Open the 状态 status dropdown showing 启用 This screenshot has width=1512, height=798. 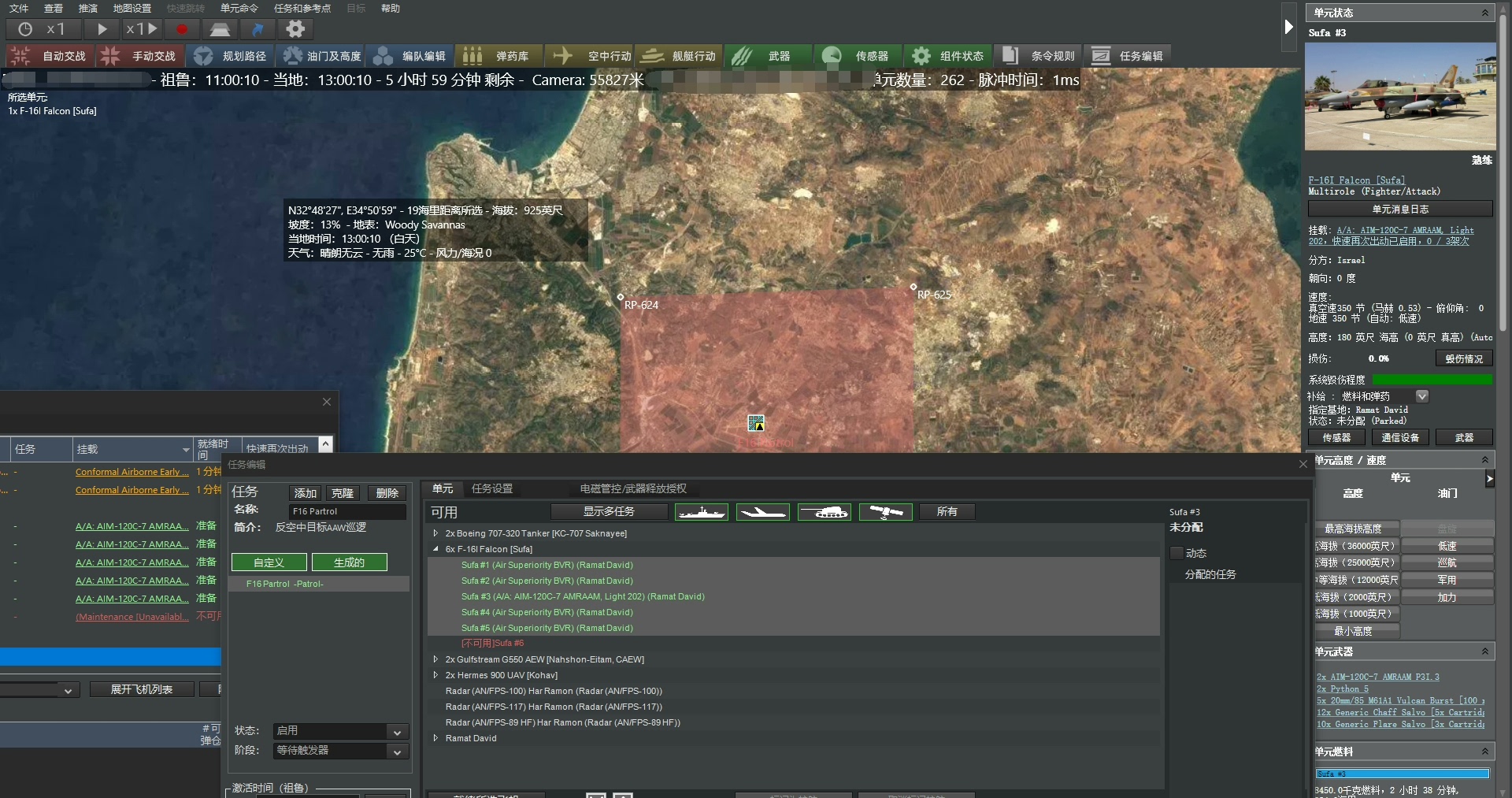(340, 731)
